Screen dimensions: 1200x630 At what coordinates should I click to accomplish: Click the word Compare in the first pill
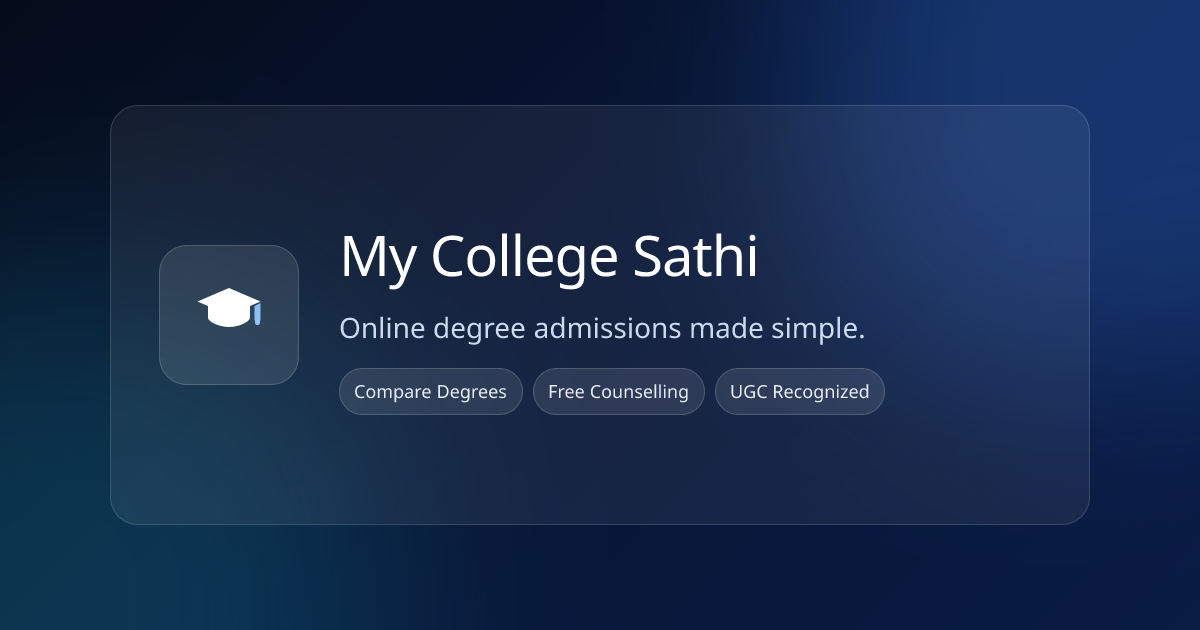click(x=392, y=392)
